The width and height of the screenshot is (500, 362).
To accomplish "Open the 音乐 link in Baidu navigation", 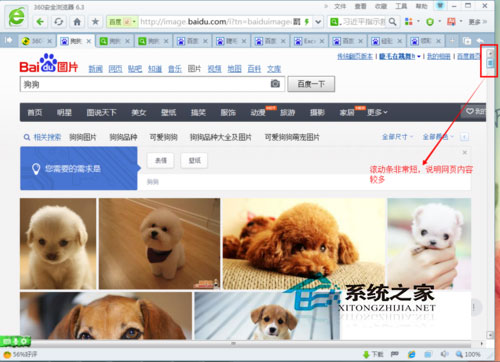I will coord(175,69).
